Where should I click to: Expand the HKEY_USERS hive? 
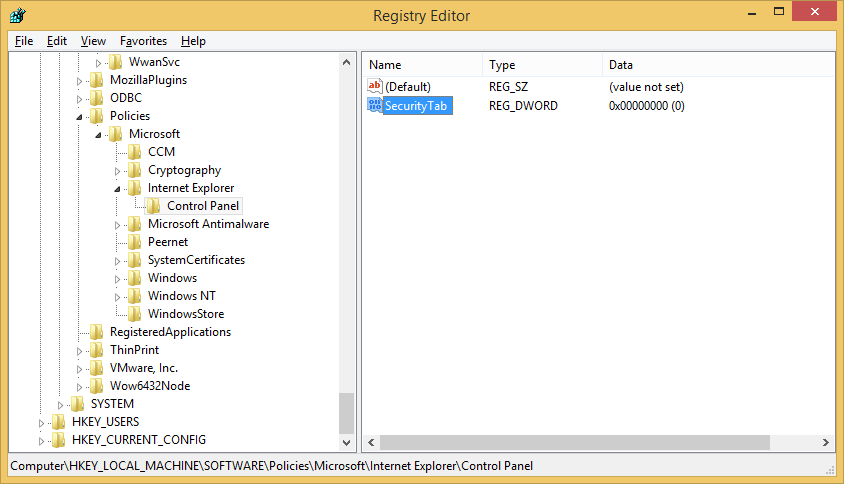click(x=41, y=423)
